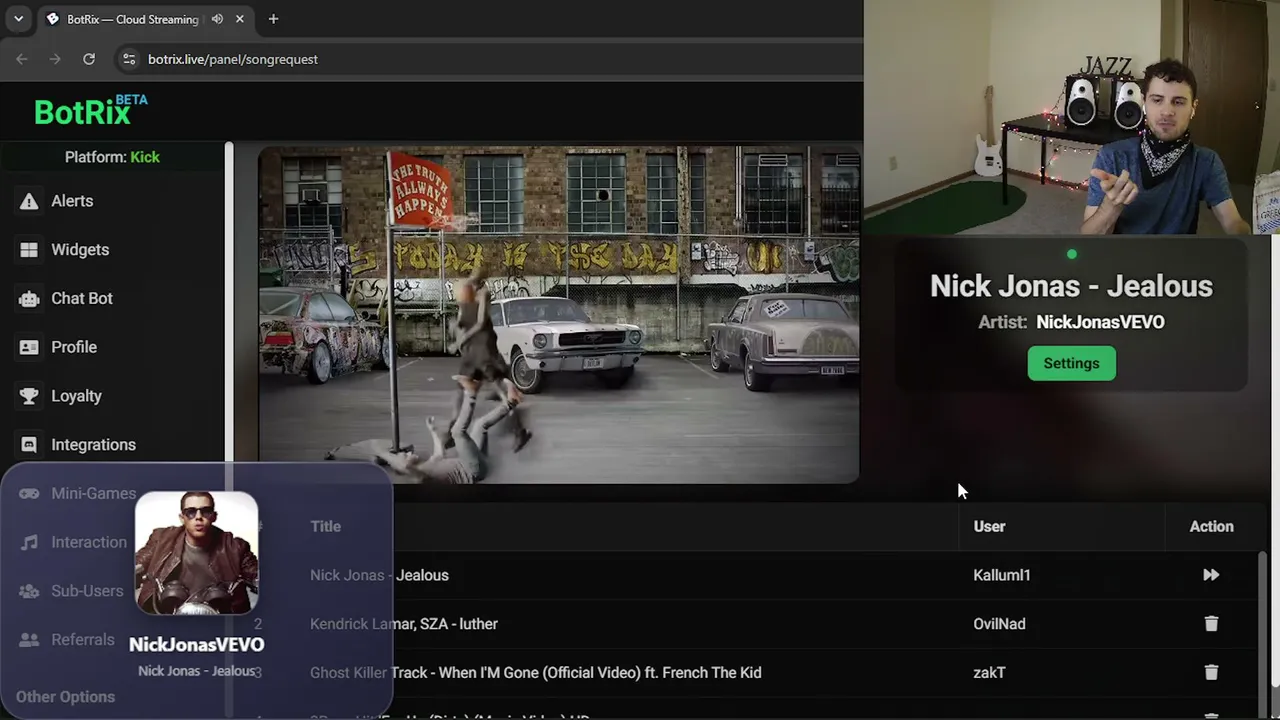Image resolution: width=1280 pixels, height=720 pixels.
Task: Select queue row title "Nick Jonas - Jealous"
Action: 379,575
